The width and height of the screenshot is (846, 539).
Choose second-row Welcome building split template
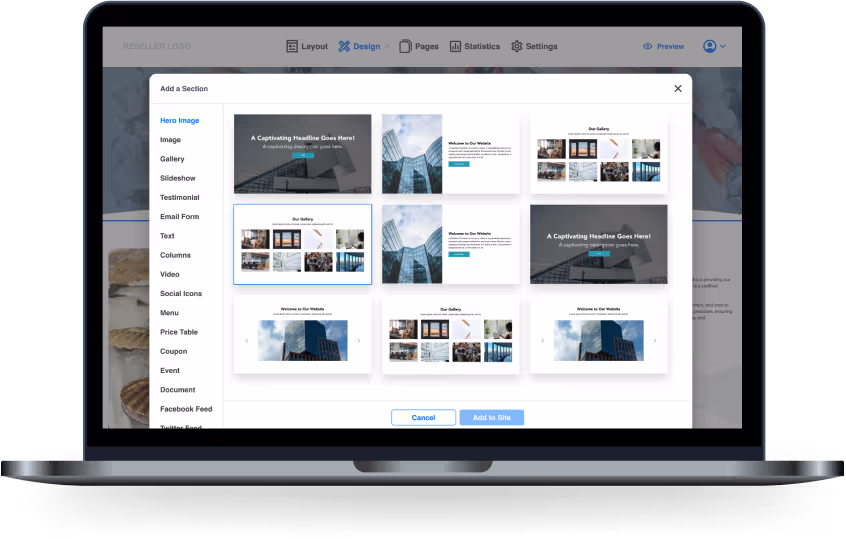[x=451, y=244]
